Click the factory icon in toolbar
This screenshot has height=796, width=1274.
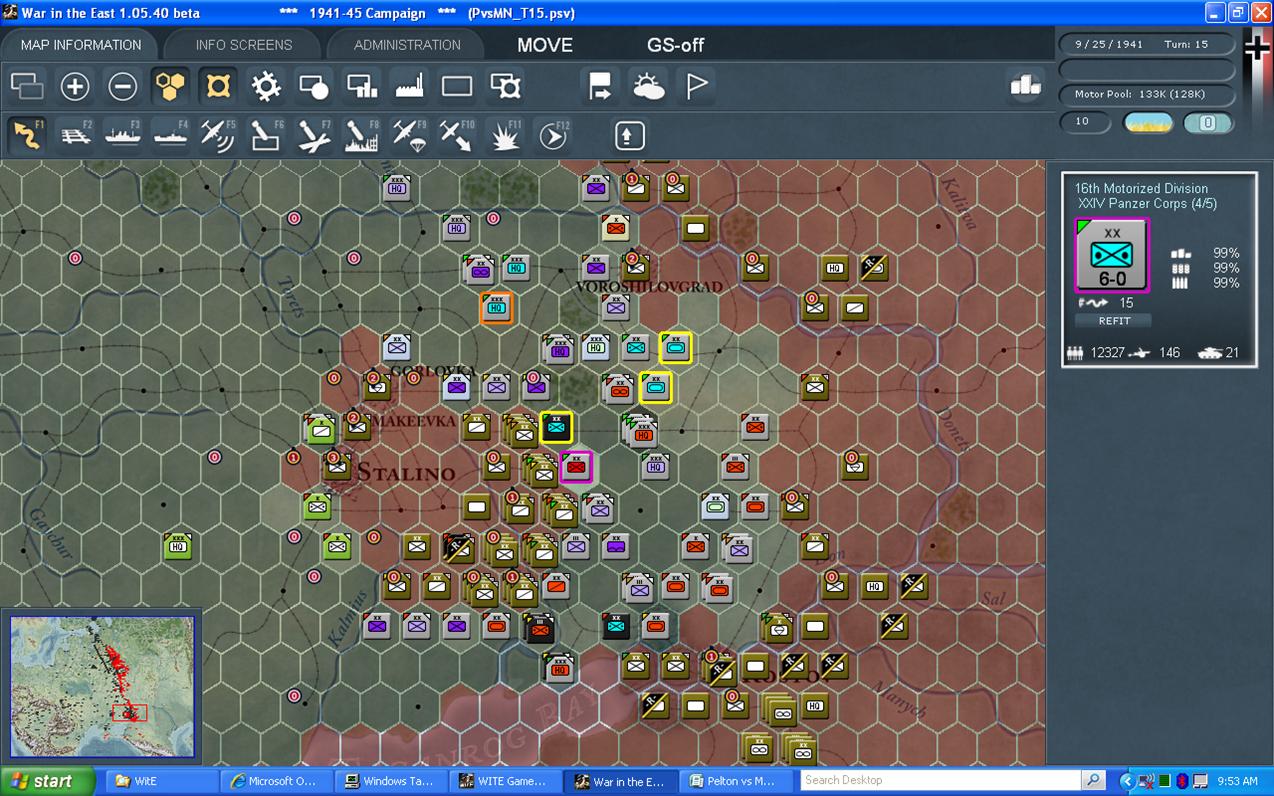pyautogui.click(x=410, y=86)
